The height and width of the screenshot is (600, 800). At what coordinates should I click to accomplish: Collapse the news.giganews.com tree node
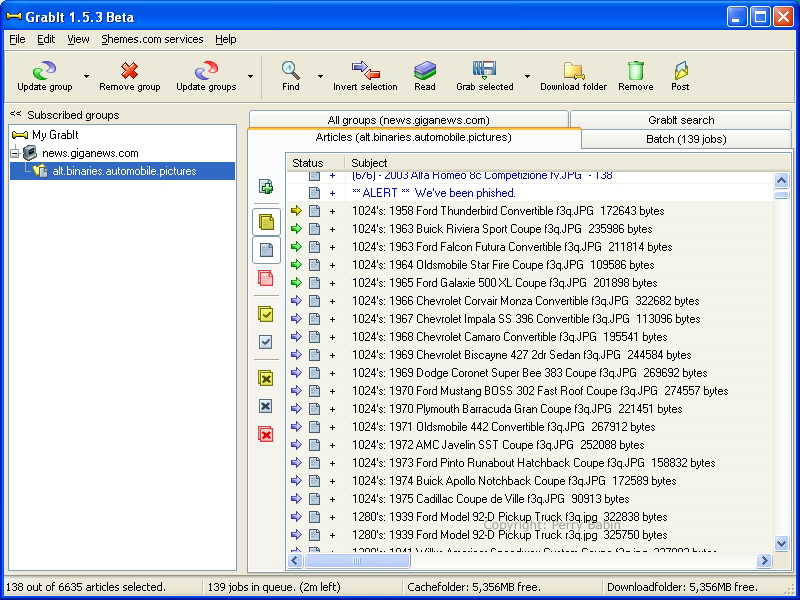(15, 153)
